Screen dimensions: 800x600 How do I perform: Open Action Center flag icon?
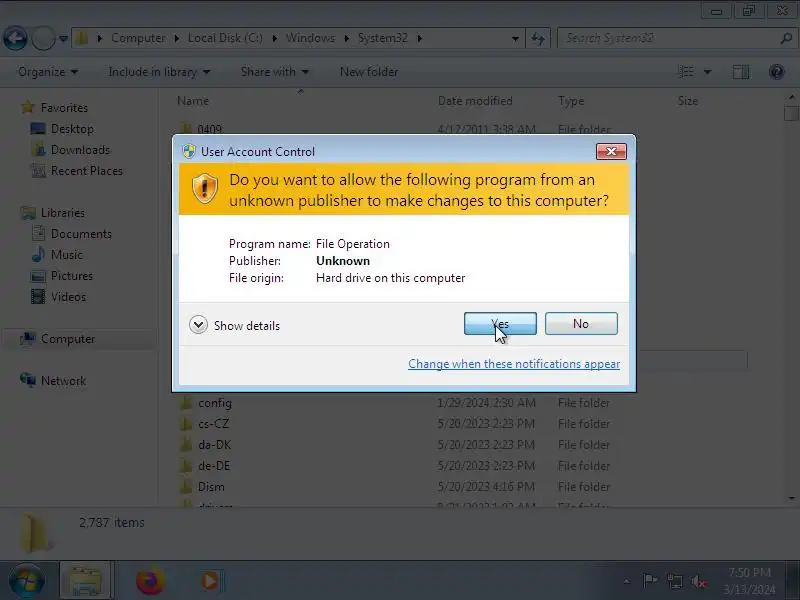click(x=649, y=581)
